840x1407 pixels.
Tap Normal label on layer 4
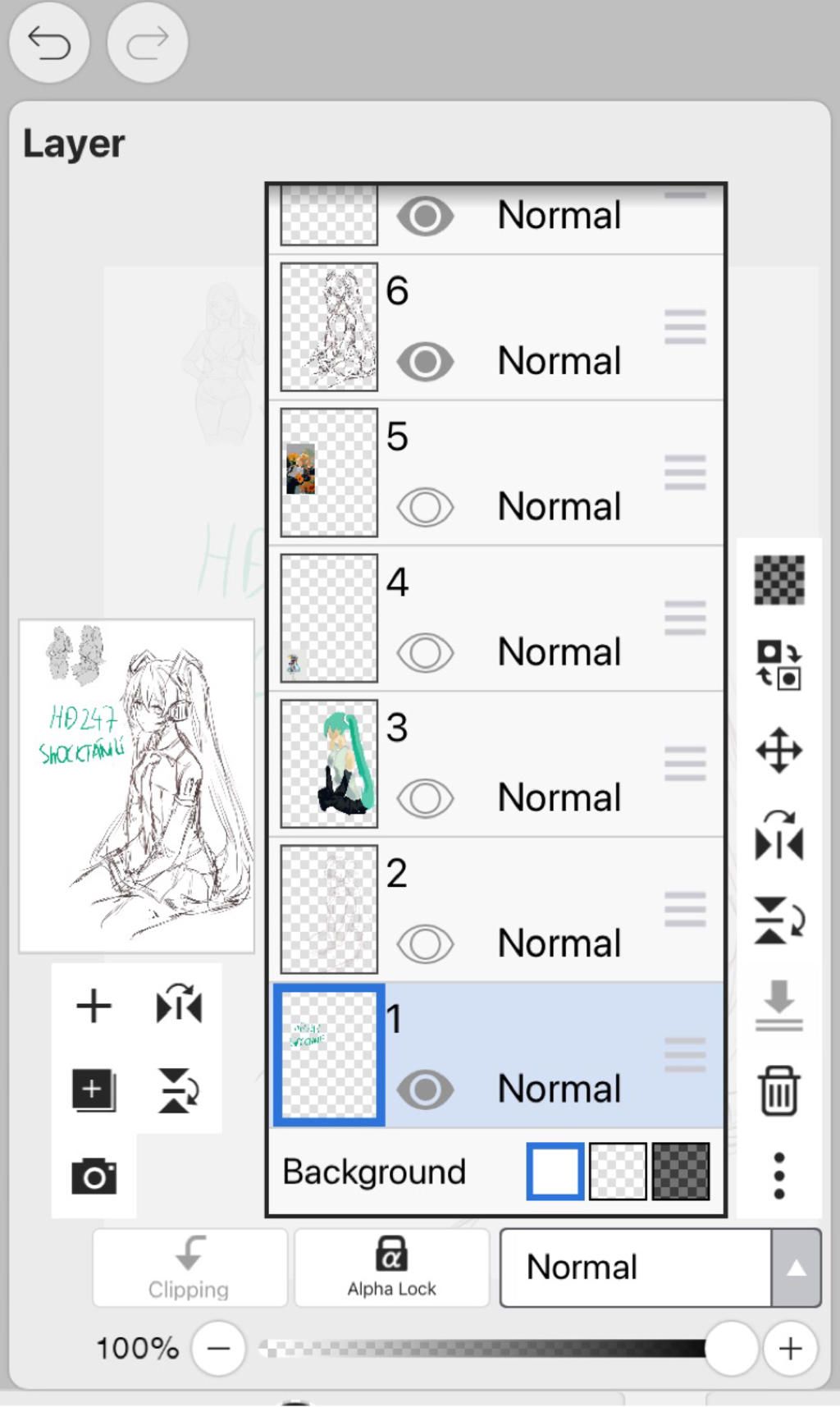tap(559, 652)
